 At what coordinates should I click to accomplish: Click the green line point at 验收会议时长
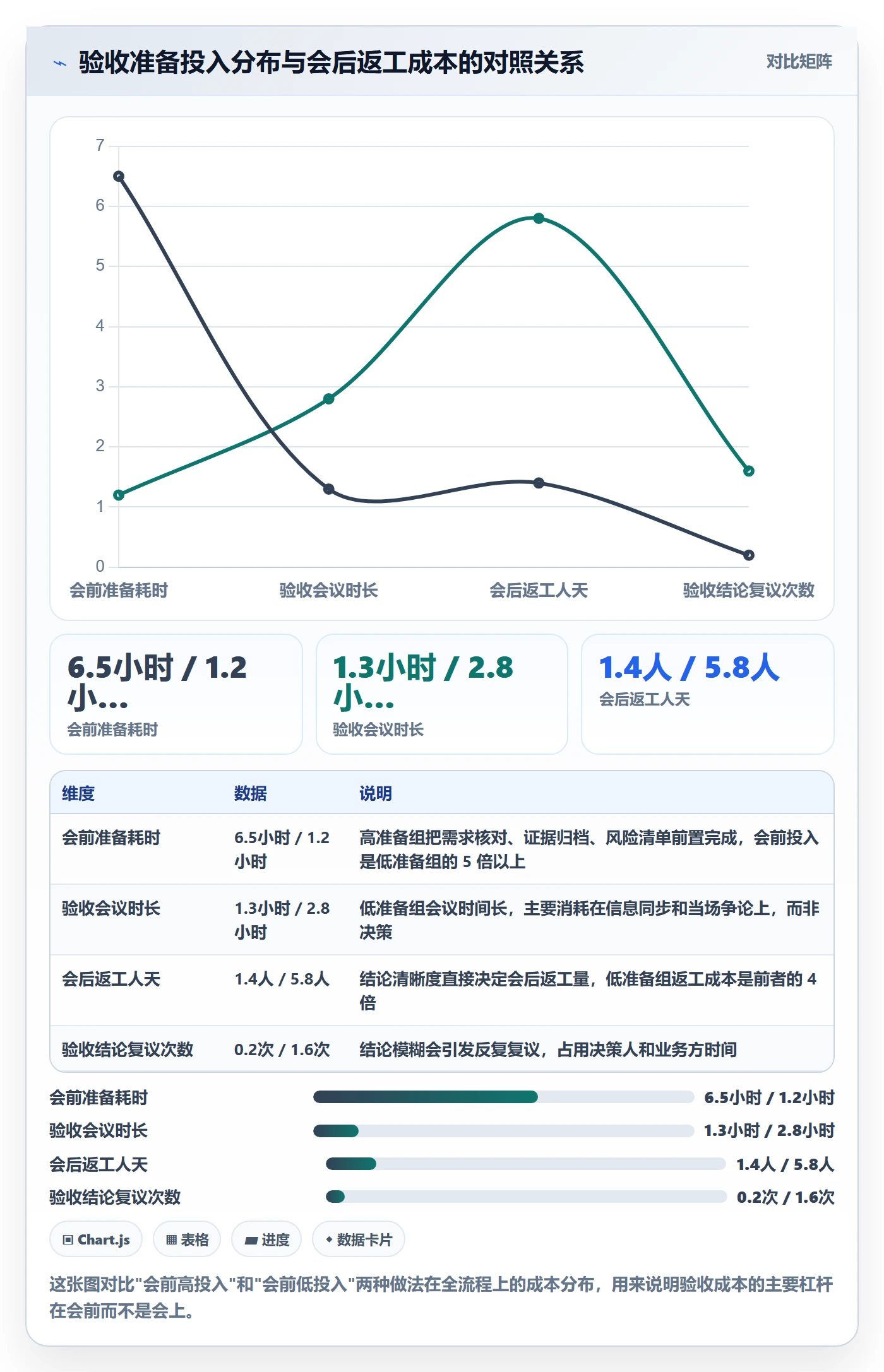pyautogui.click(x=329, y=399)
